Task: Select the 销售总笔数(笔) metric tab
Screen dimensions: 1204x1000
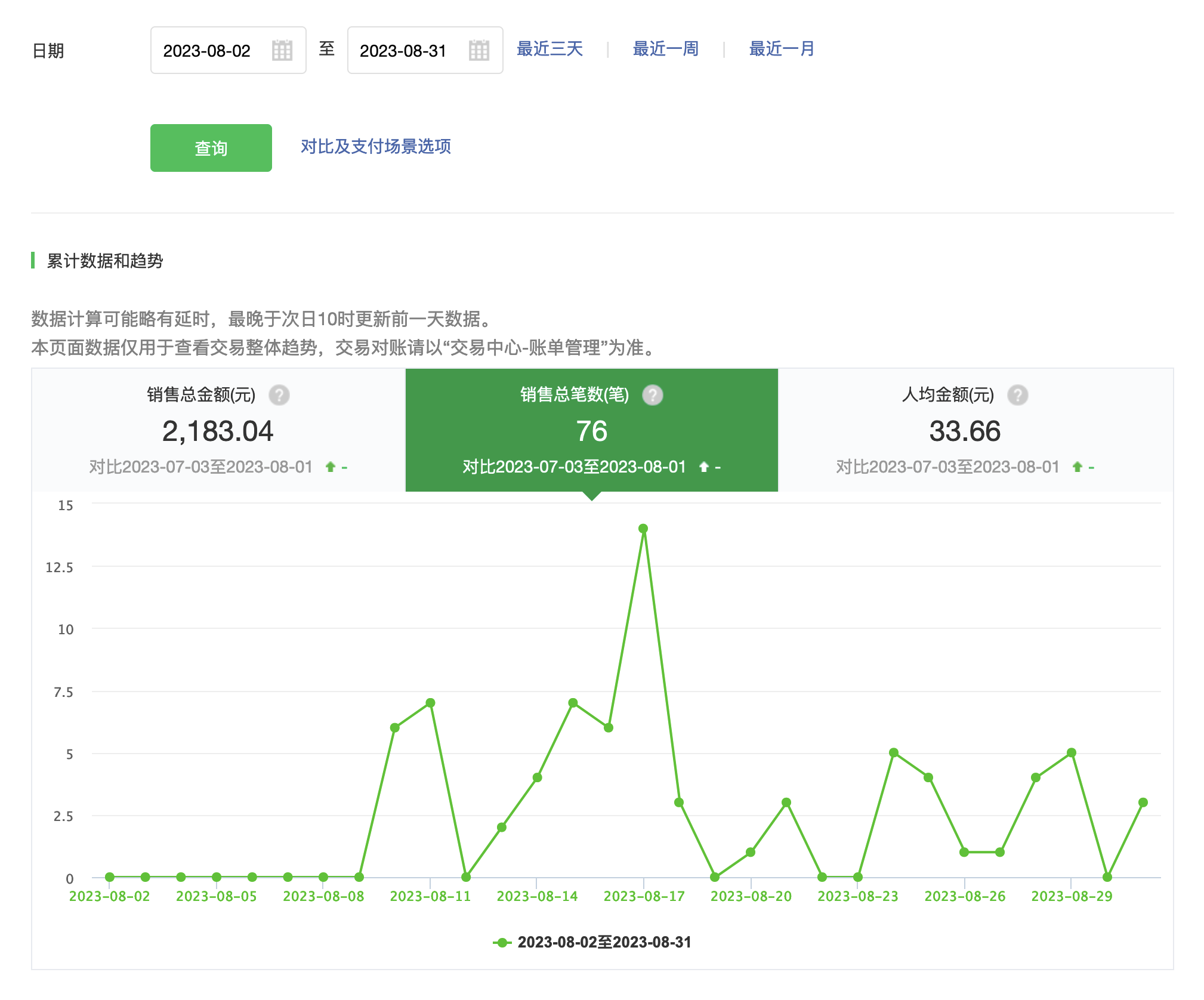Action: click(591, 430)
